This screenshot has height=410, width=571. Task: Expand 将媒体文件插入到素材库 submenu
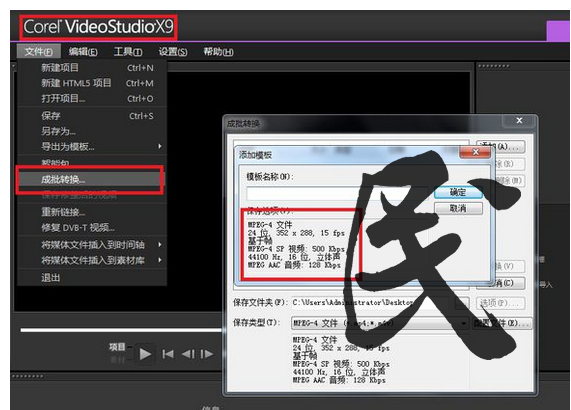click(92, 260)
